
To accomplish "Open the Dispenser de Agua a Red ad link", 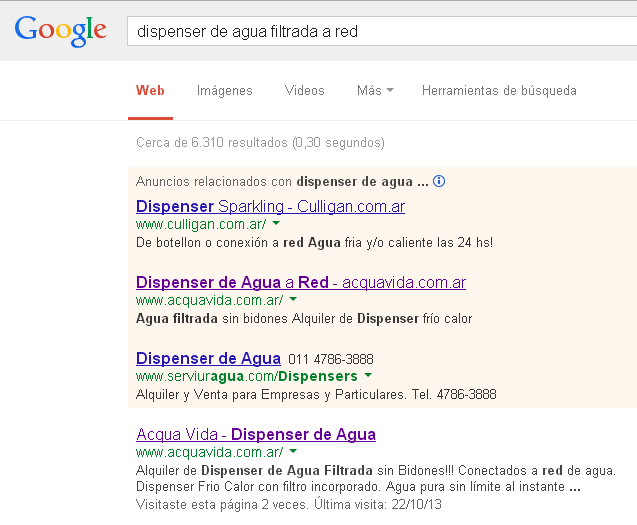I will (300, 282).
